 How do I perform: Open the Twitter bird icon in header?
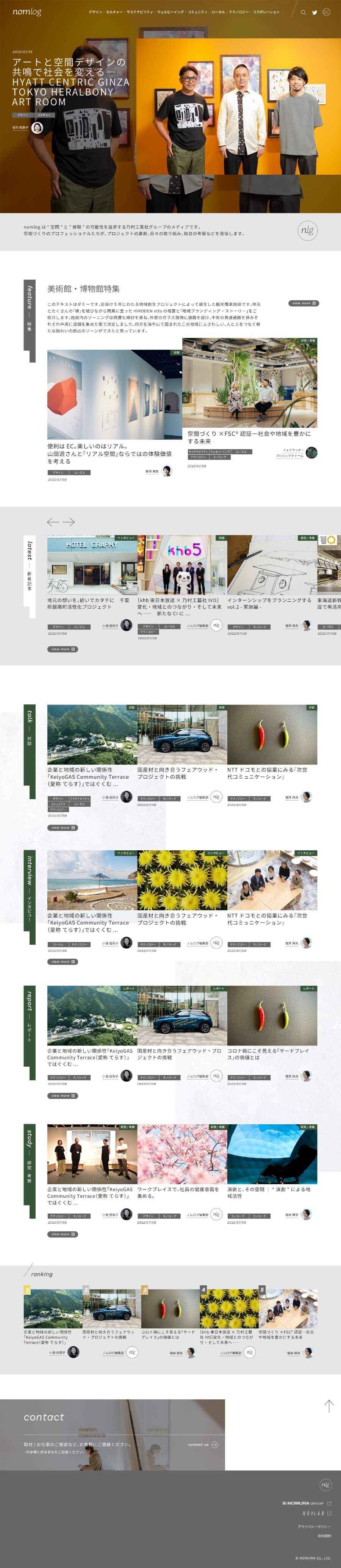(x=315, y=12)
